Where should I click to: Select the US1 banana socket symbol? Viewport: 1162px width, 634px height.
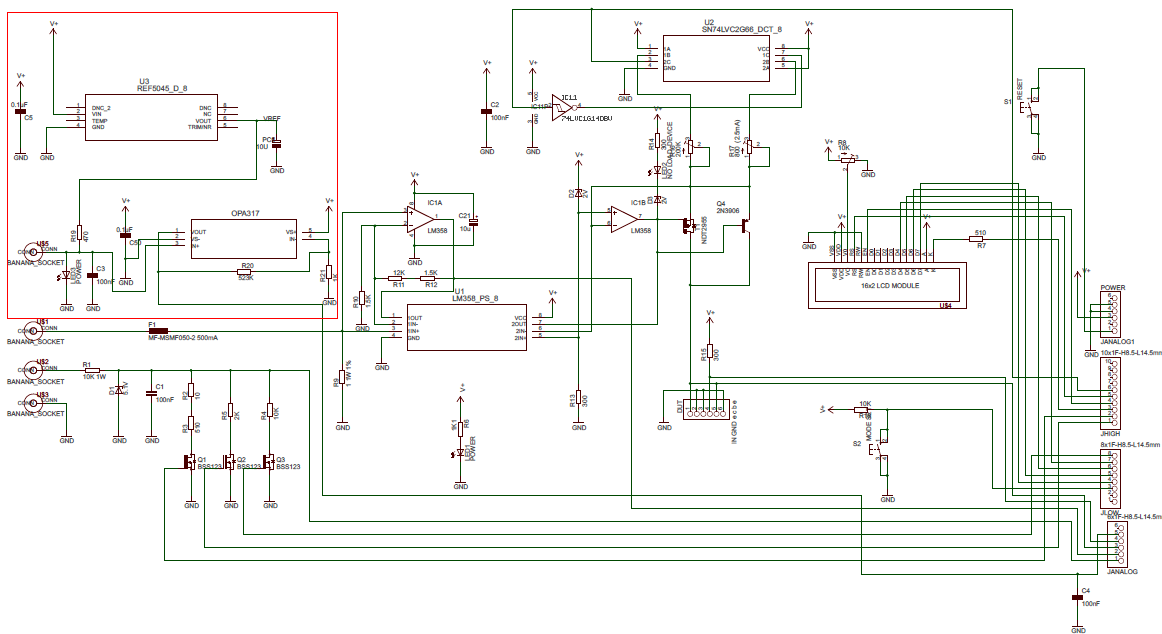[33, 331]
